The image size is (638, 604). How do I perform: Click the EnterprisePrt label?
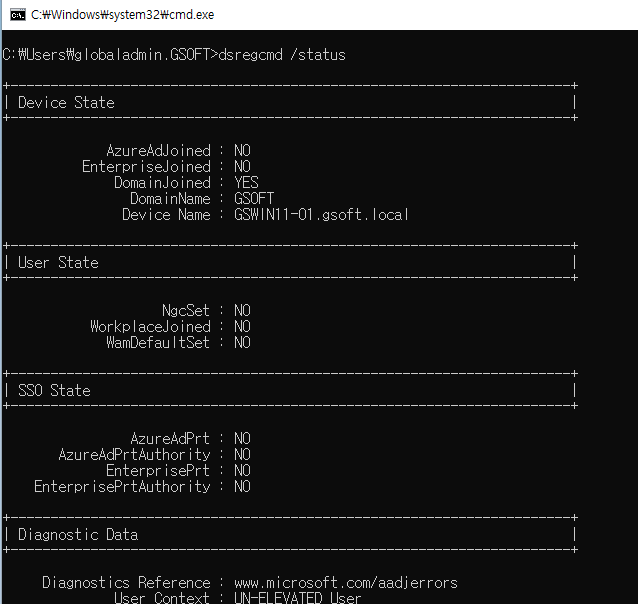coord(158,471)
